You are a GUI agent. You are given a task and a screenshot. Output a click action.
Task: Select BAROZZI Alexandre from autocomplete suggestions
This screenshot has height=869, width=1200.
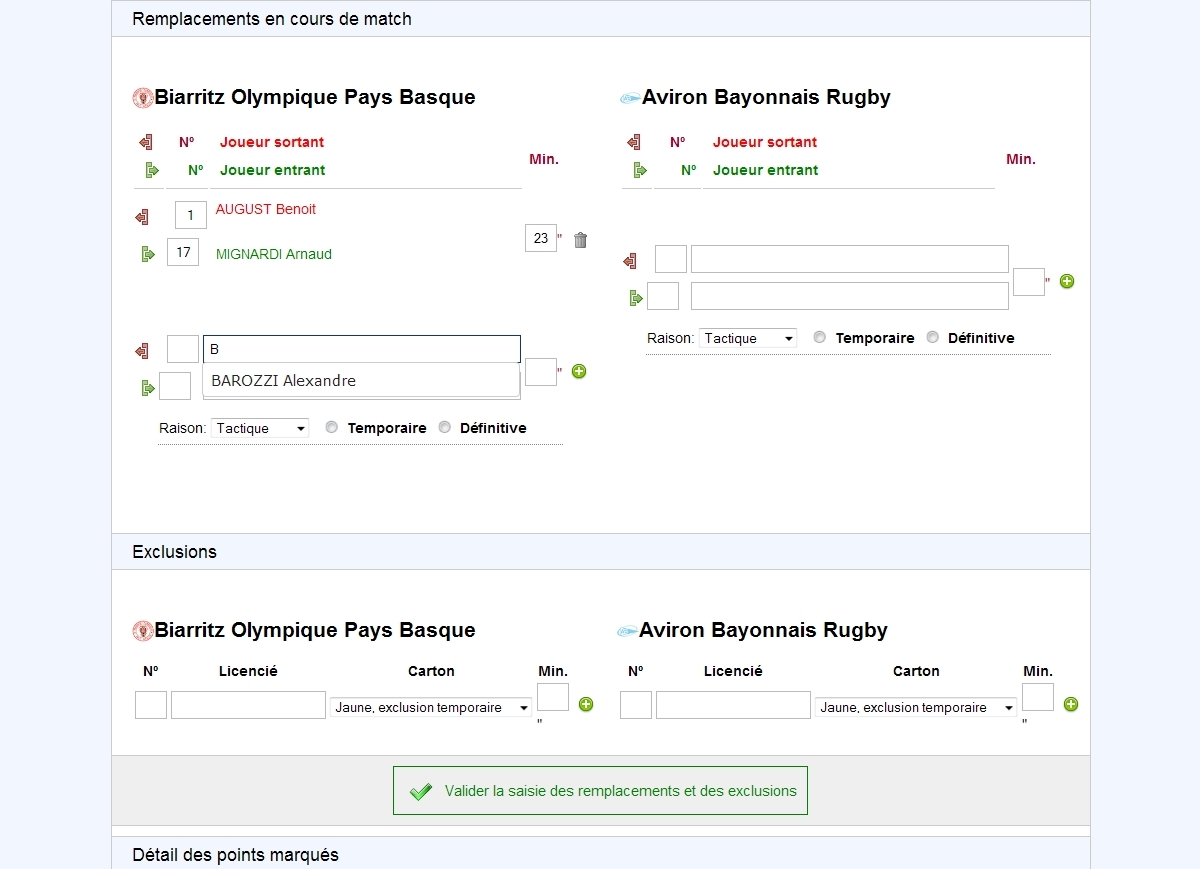[x=284, y=381]
